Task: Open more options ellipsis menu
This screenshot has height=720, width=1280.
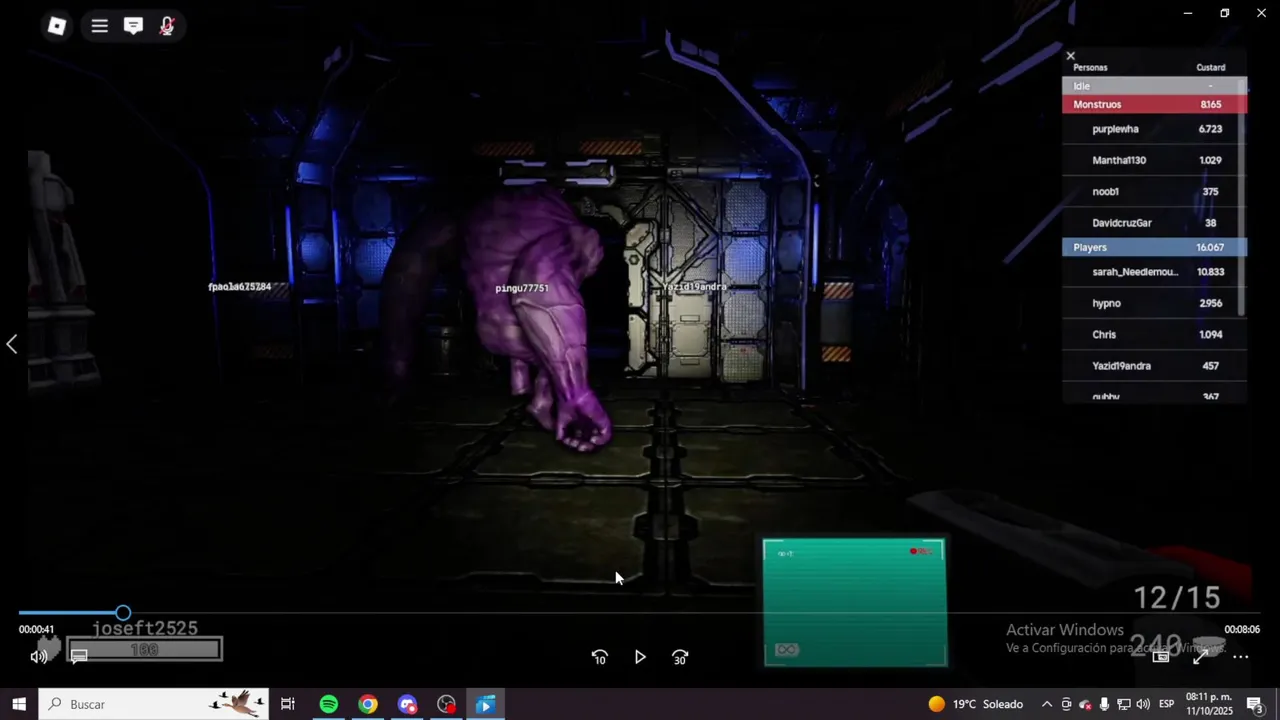Action: [1241, 657]
